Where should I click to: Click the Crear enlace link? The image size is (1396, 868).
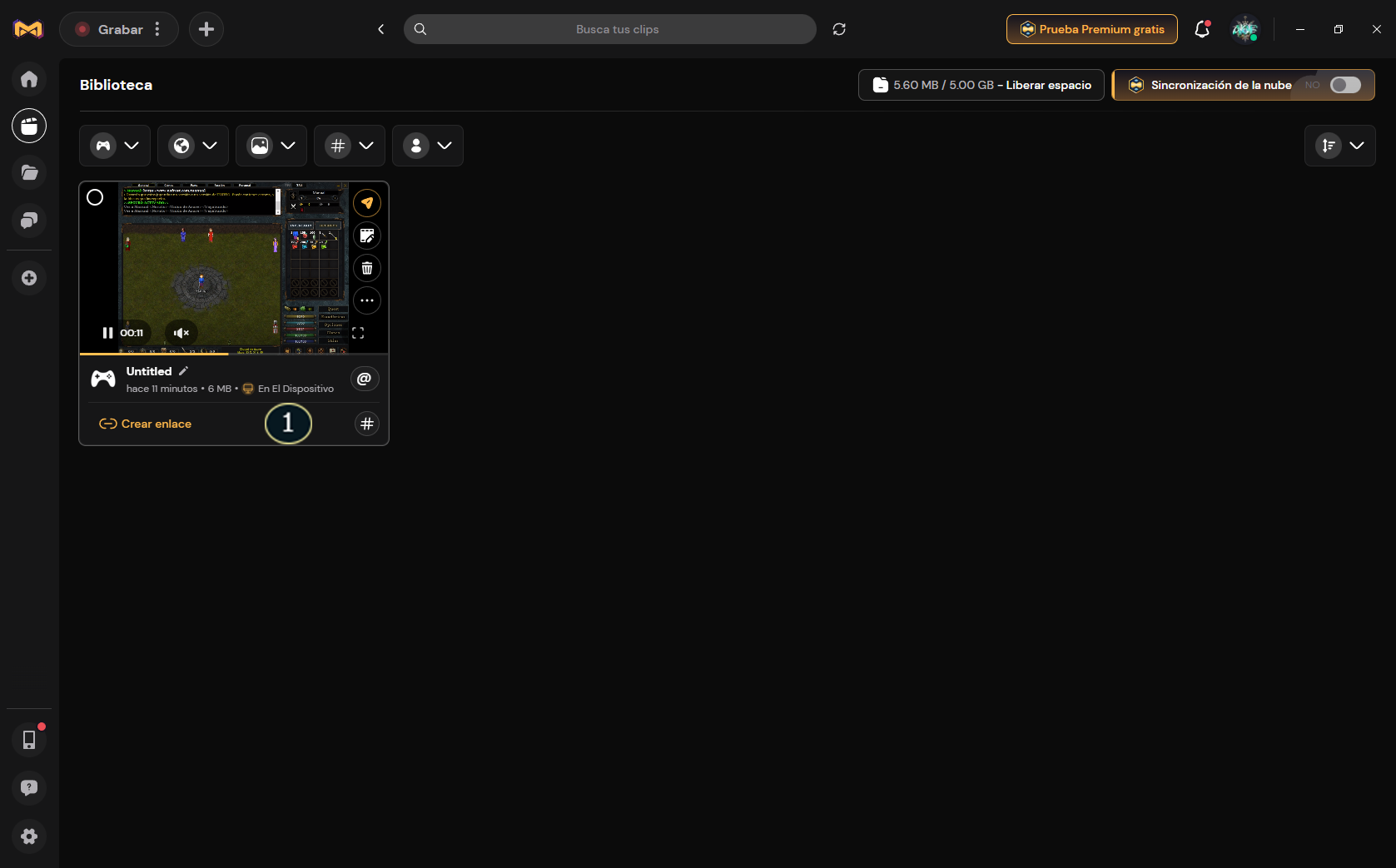[x=146, y=424]
